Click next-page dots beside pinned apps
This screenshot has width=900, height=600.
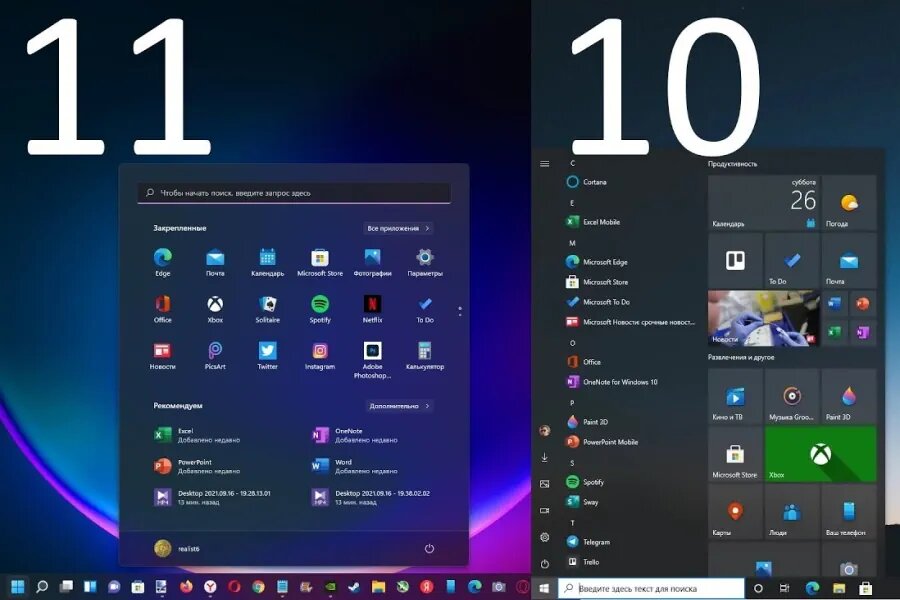point(460,311)
